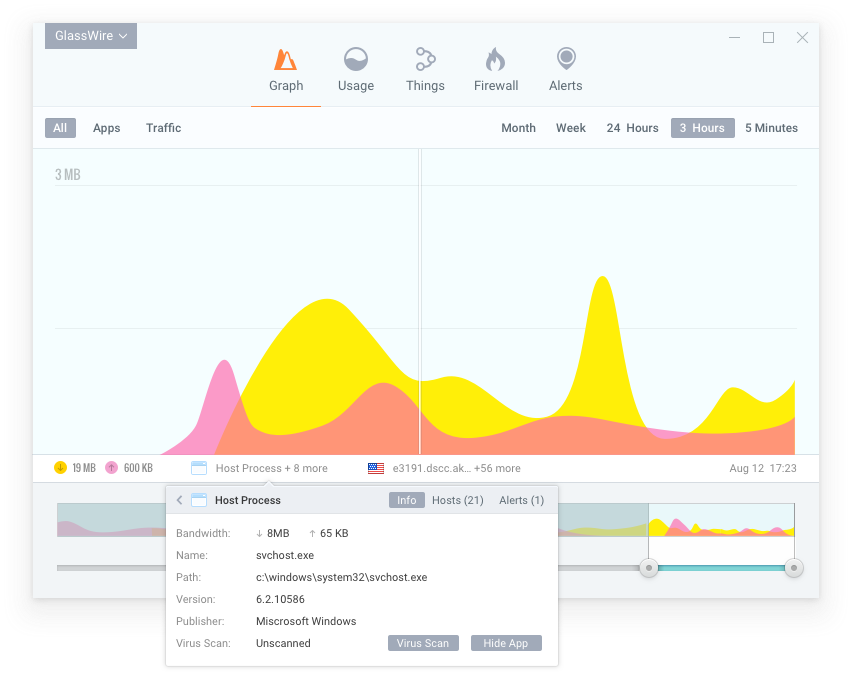The image size is (852, 679).
Task: Close the GlassWire window
Action: click(803, 37)
